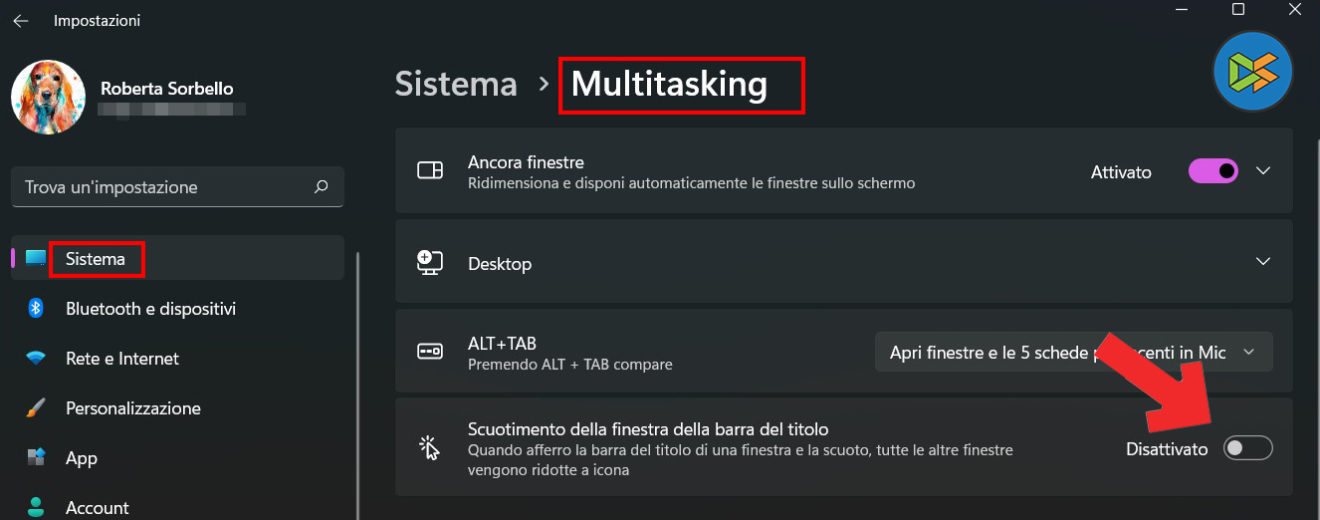The width and height of the screenshot is (1320, 520).
Task: Go to Personalizzazione settings
Action: click(x=133, y=408)
